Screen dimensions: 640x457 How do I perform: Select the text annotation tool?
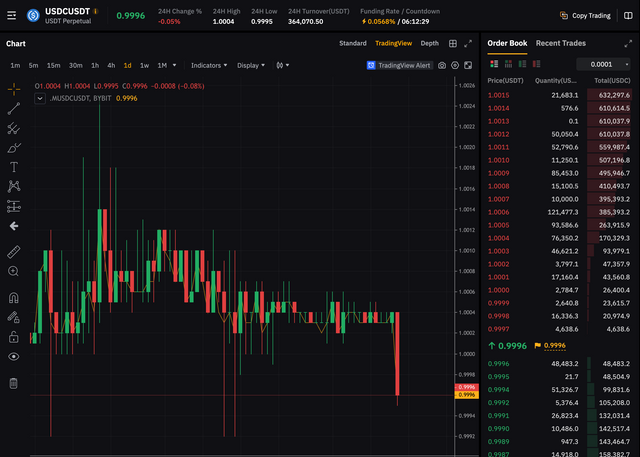click(x=13, y=167)
